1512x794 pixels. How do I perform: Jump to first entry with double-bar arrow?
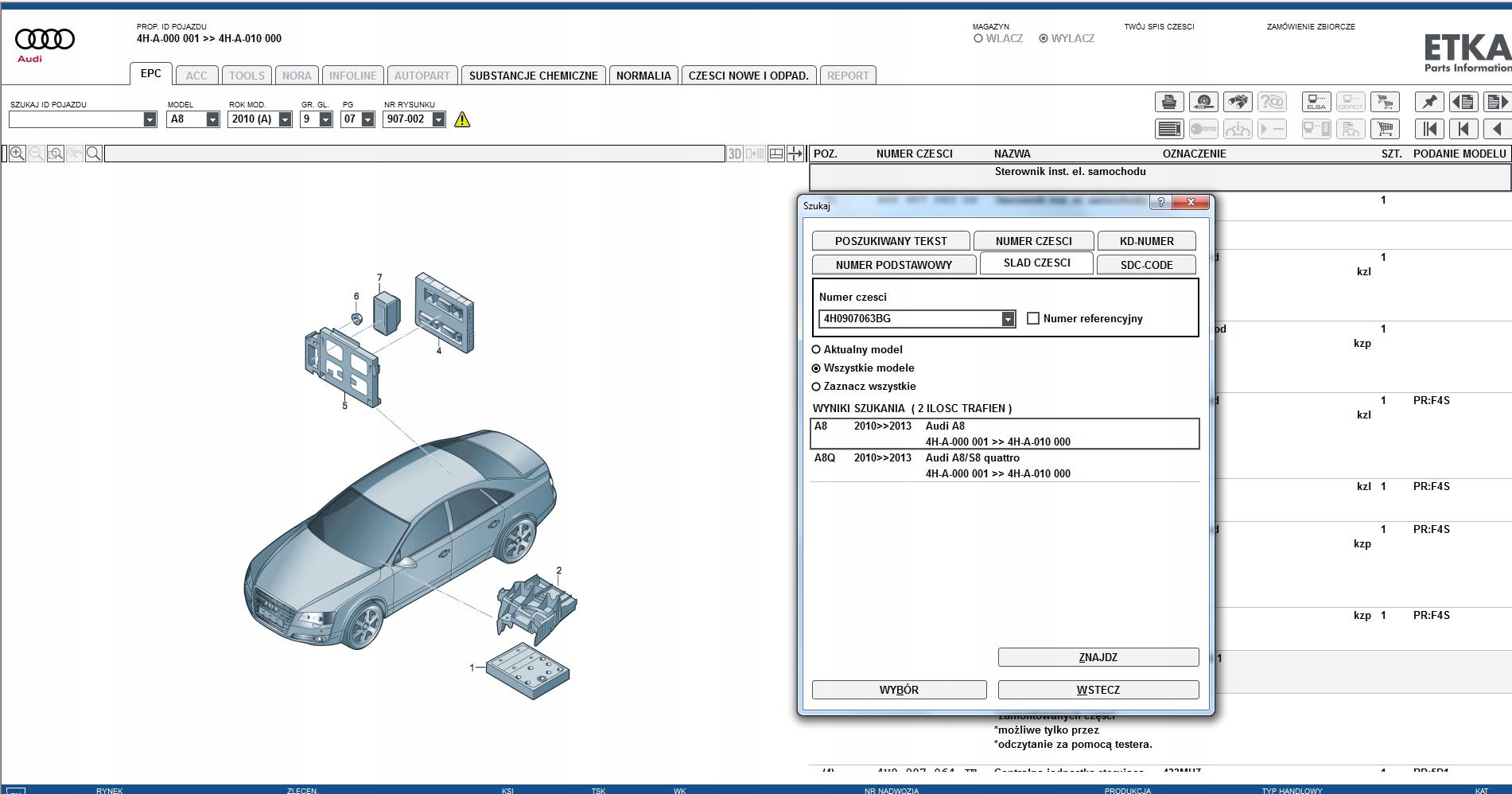[1429, 129]
